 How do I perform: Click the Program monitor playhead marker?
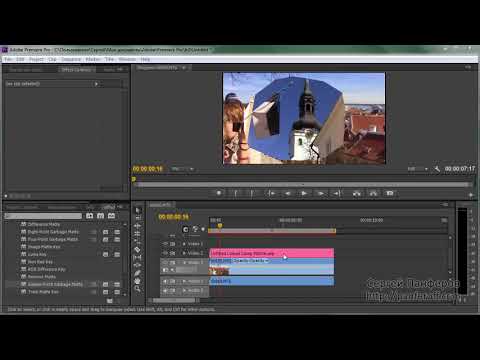(134, 179)
